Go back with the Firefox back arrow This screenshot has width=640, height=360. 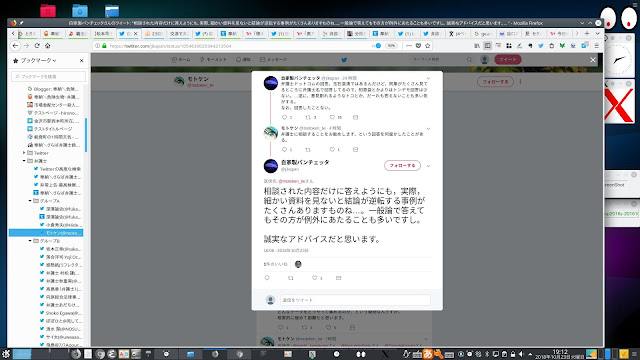[x=16, y=46]
